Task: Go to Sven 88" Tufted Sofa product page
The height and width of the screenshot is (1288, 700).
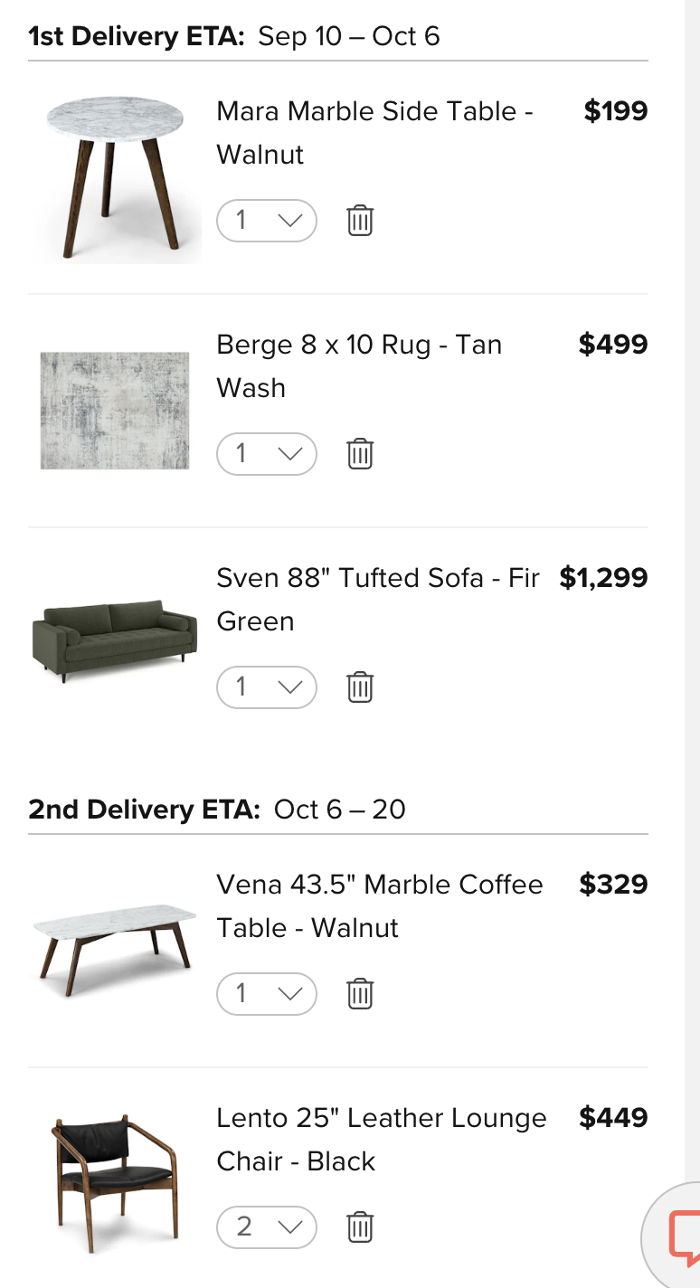Action: pos(377,599)
